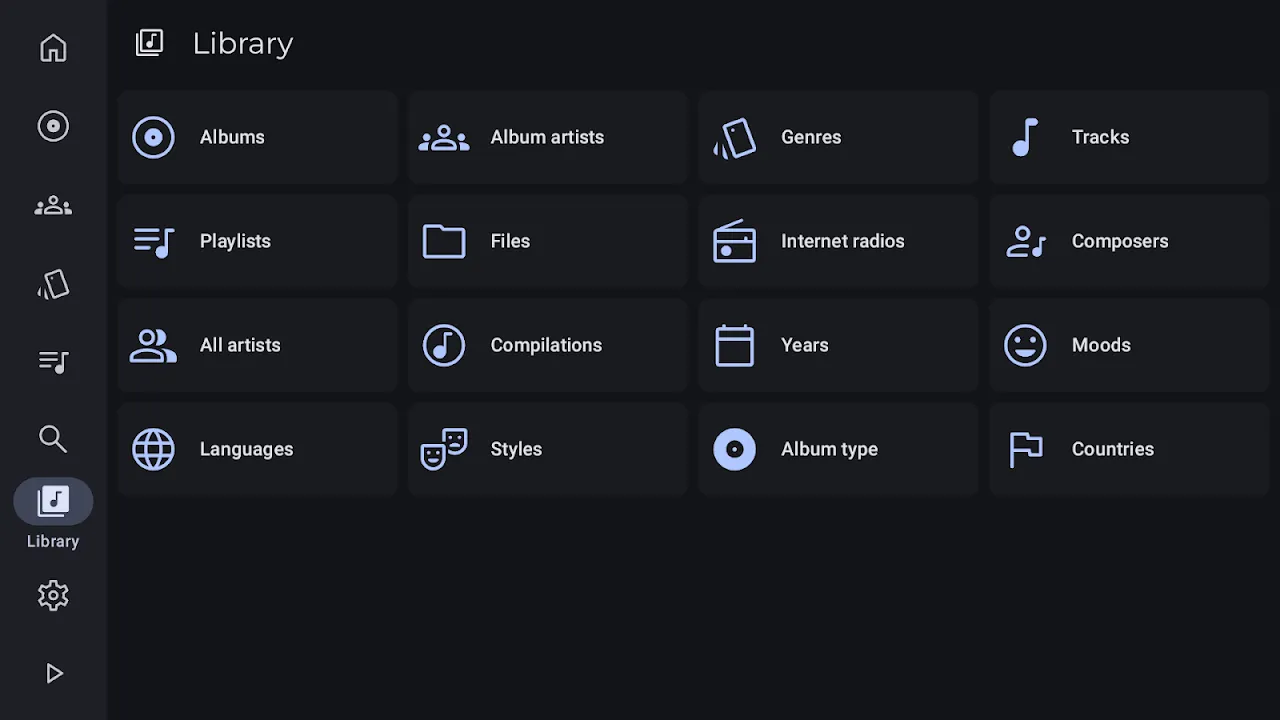Open the Genres library tile

[838, 137]
